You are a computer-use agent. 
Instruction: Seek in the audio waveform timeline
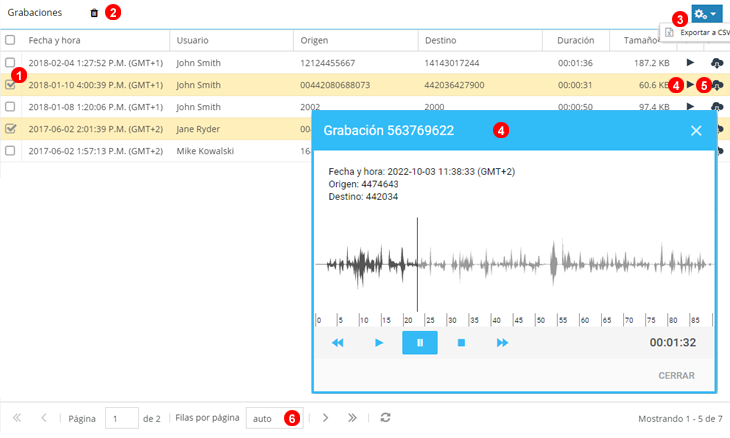(x=512, y=265)
